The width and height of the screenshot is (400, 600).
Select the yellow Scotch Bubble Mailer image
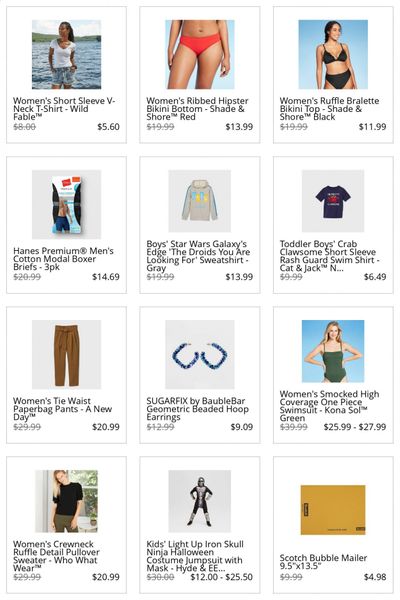[x=333, y=510]
